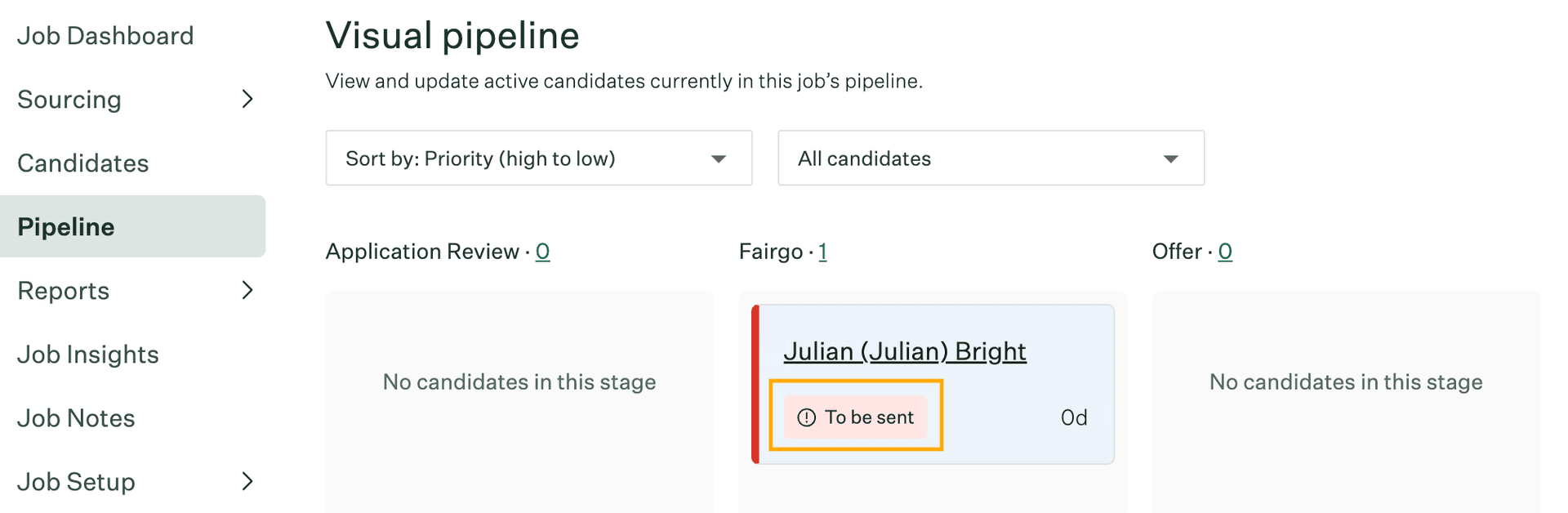The image size is (1568, 513).
Task: Open Job Insights page
Action: [88, 355]
